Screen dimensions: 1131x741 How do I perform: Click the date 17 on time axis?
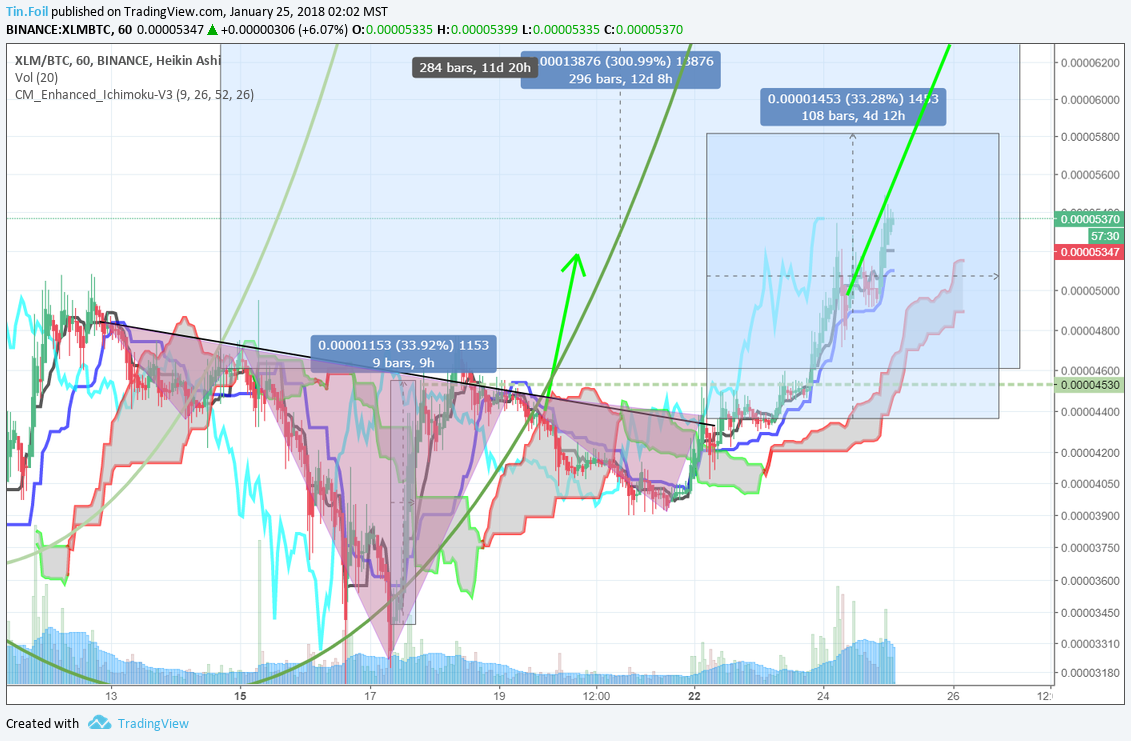[369, 696]
